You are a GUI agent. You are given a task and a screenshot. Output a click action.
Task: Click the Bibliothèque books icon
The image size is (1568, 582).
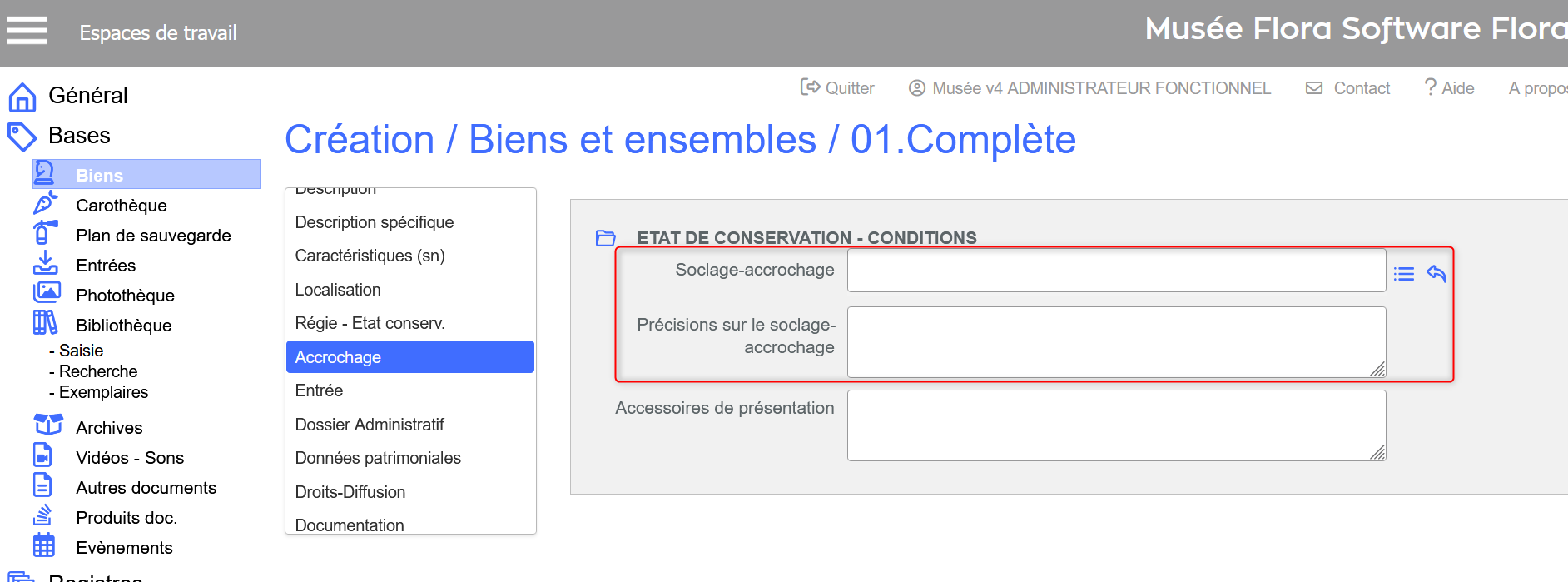click(45, 322)
